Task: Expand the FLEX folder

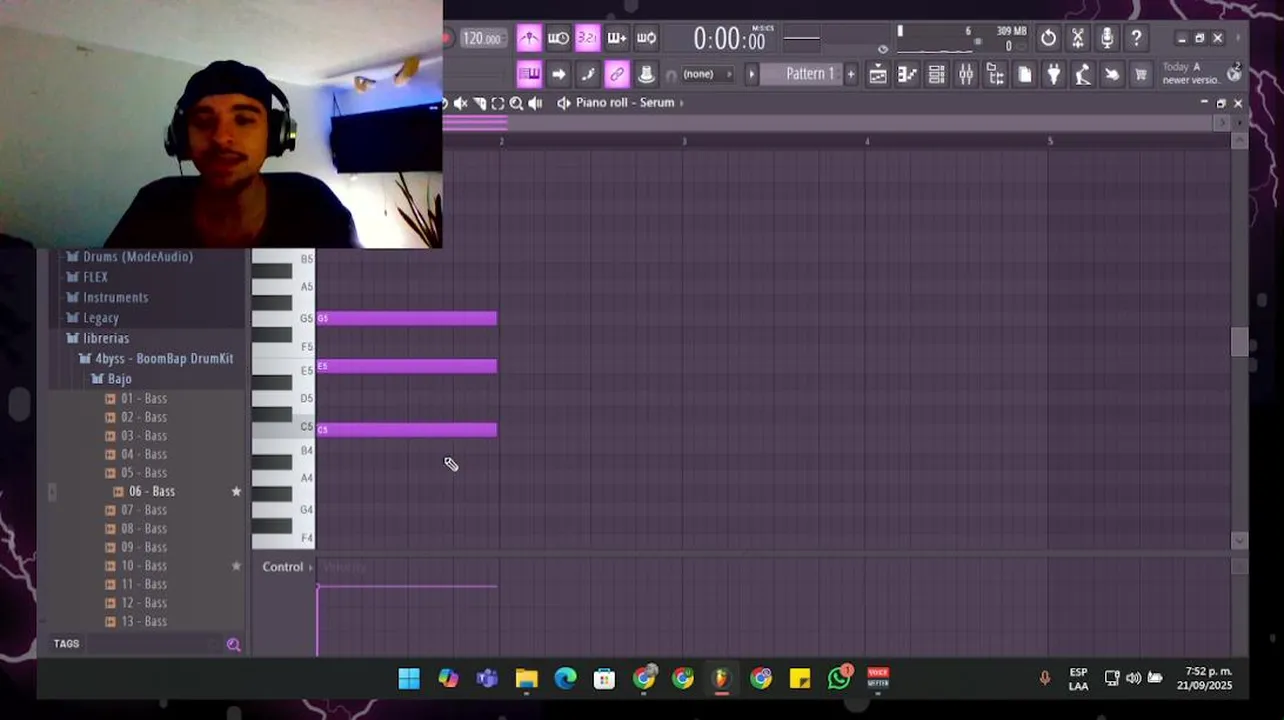Action: (x=87, y=277)
